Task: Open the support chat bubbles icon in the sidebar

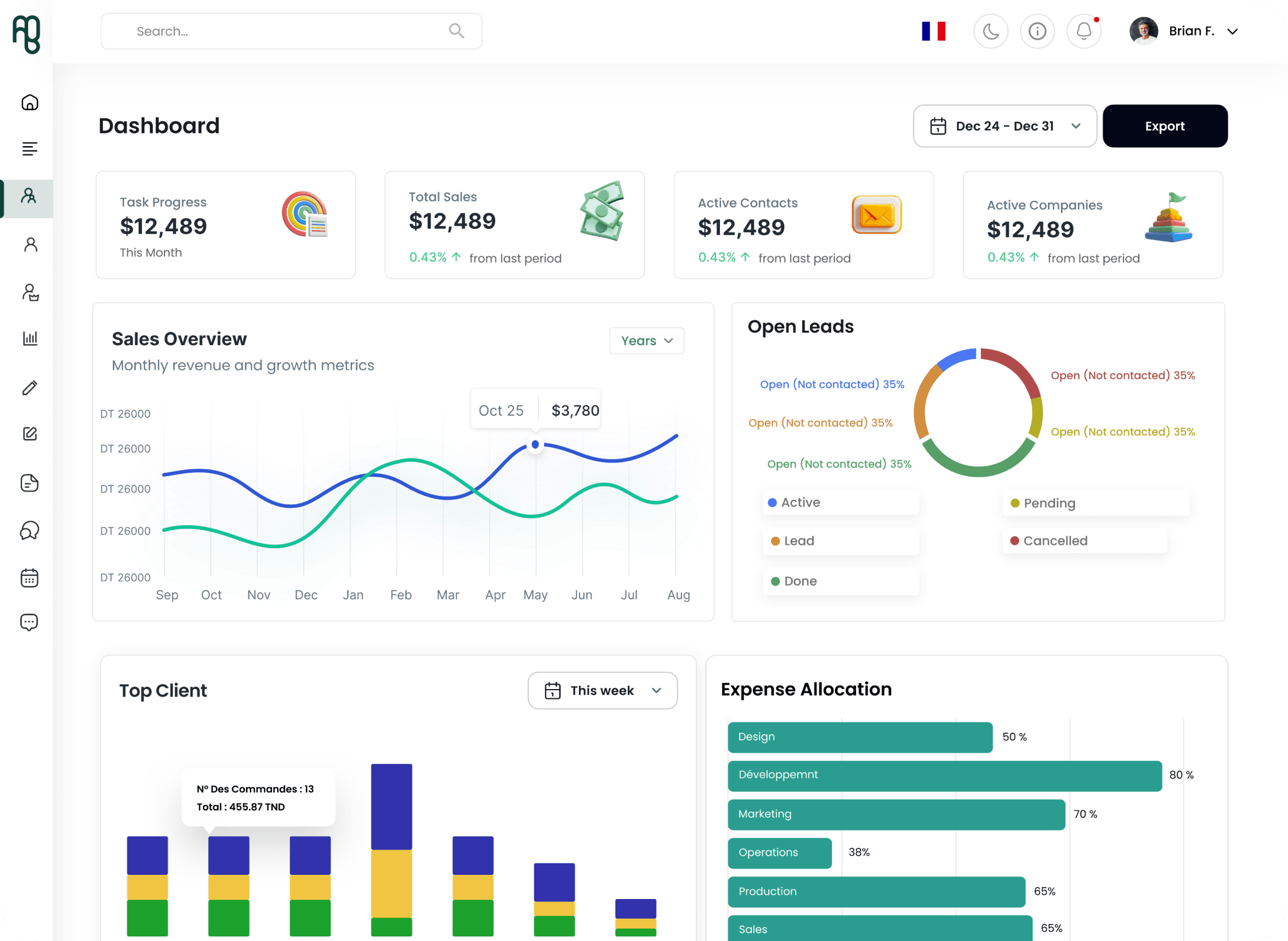Action: [30, 530]
